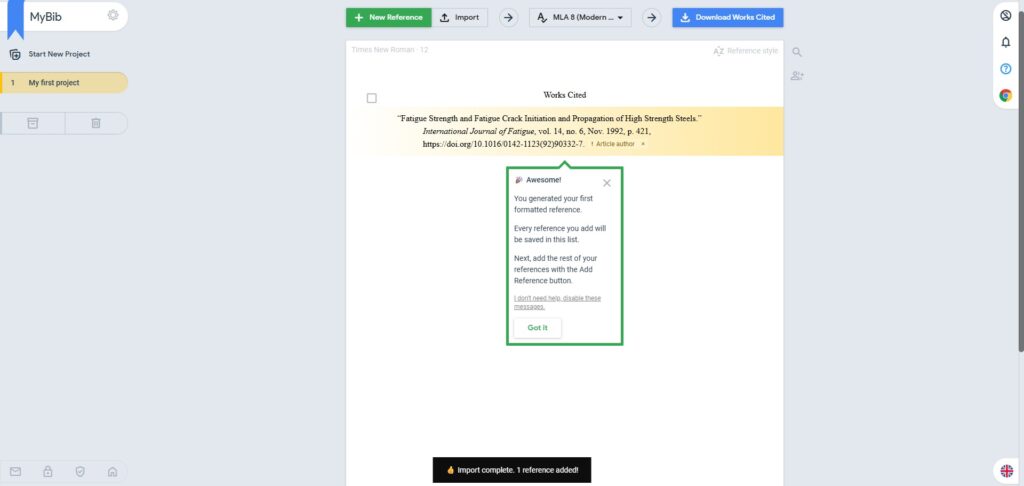Tick the select-all checkbox beside Works Cited

coord(372,98)
